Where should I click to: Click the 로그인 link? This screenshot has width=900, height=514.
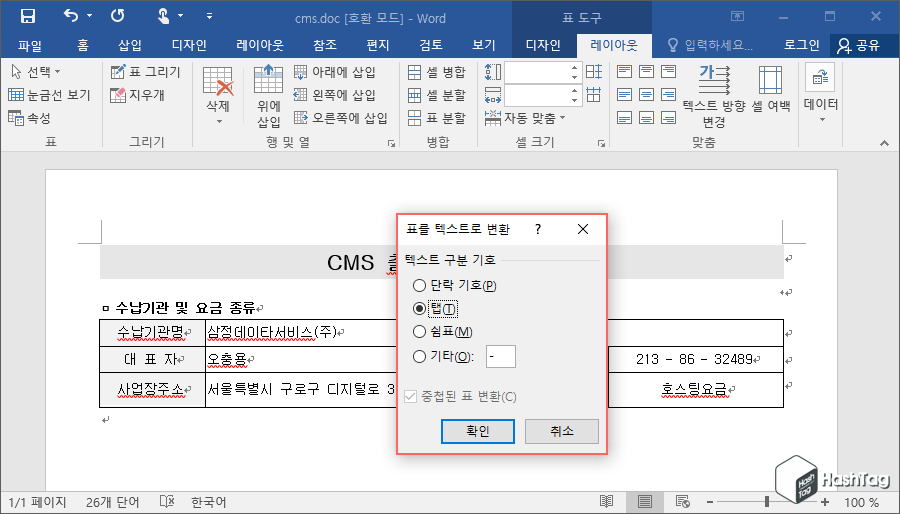pyautogui.click(x=801, y=45)
